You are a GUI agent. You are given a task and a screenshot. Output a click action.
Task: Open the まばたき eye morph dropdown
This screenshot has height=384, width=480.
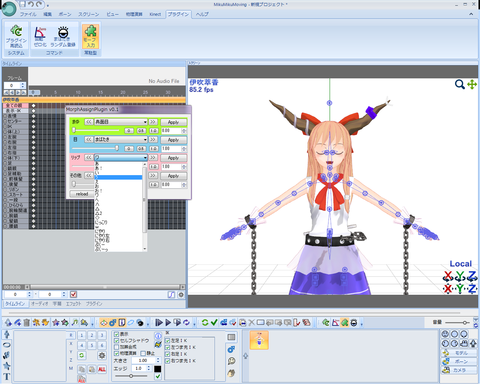pos(121,139)
